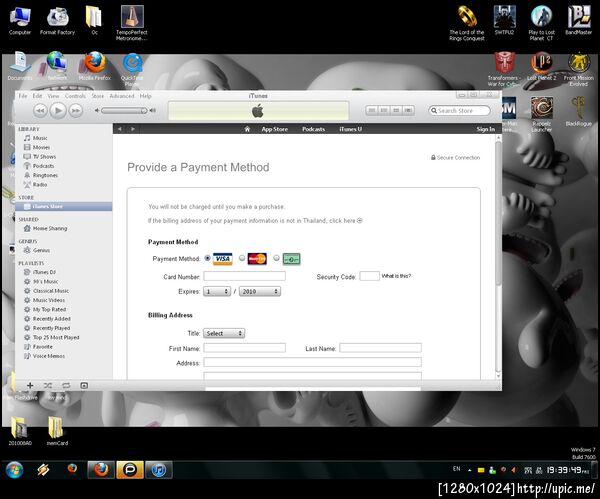Click the billing address click here link
The height and width of the screenshot is (499, 600).
(x=346, y=221)
